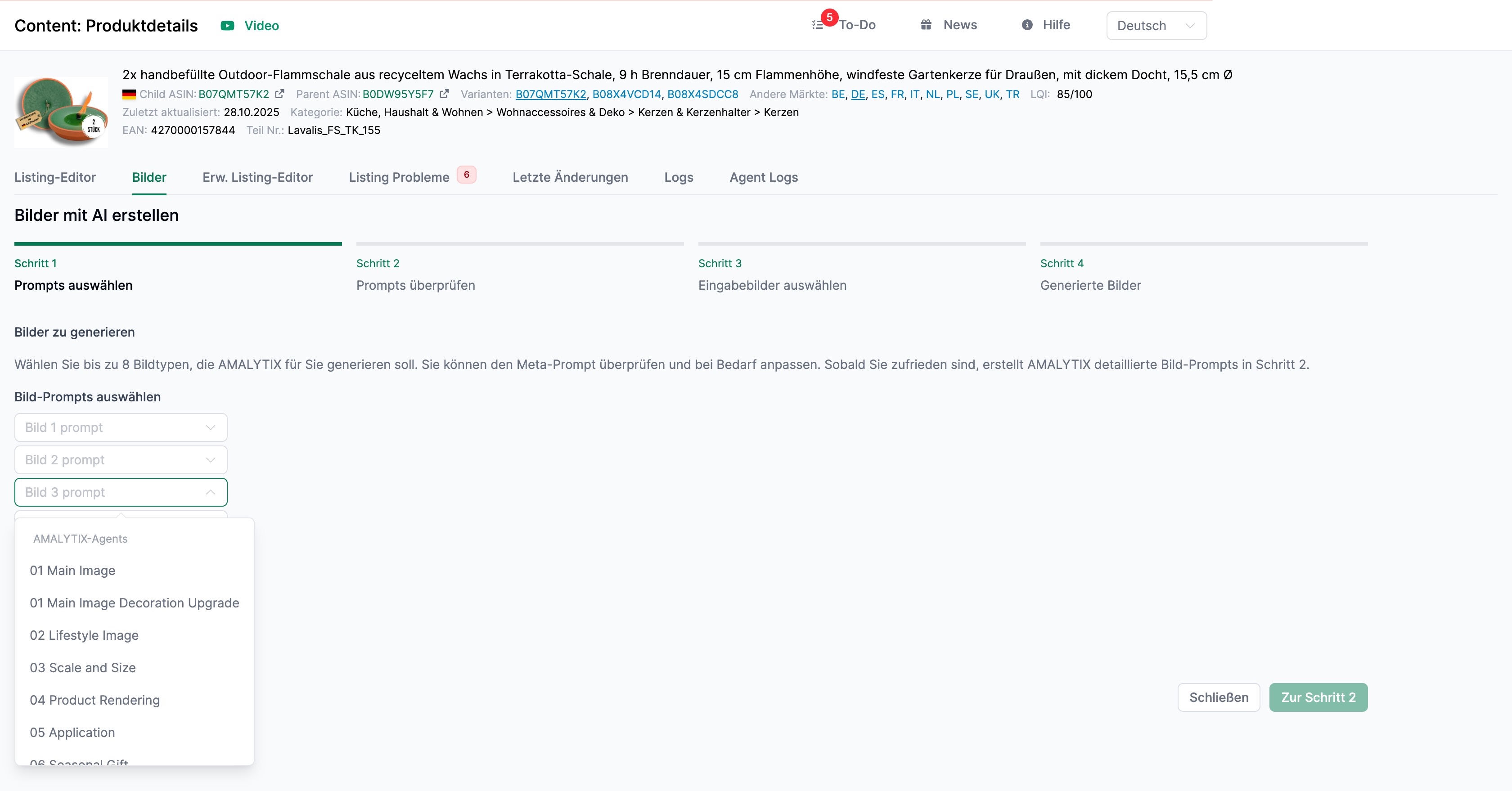Screen dimensions: 1512x791
Task: Click the Zur Schritt 2 button
Action: [1318, 697]
